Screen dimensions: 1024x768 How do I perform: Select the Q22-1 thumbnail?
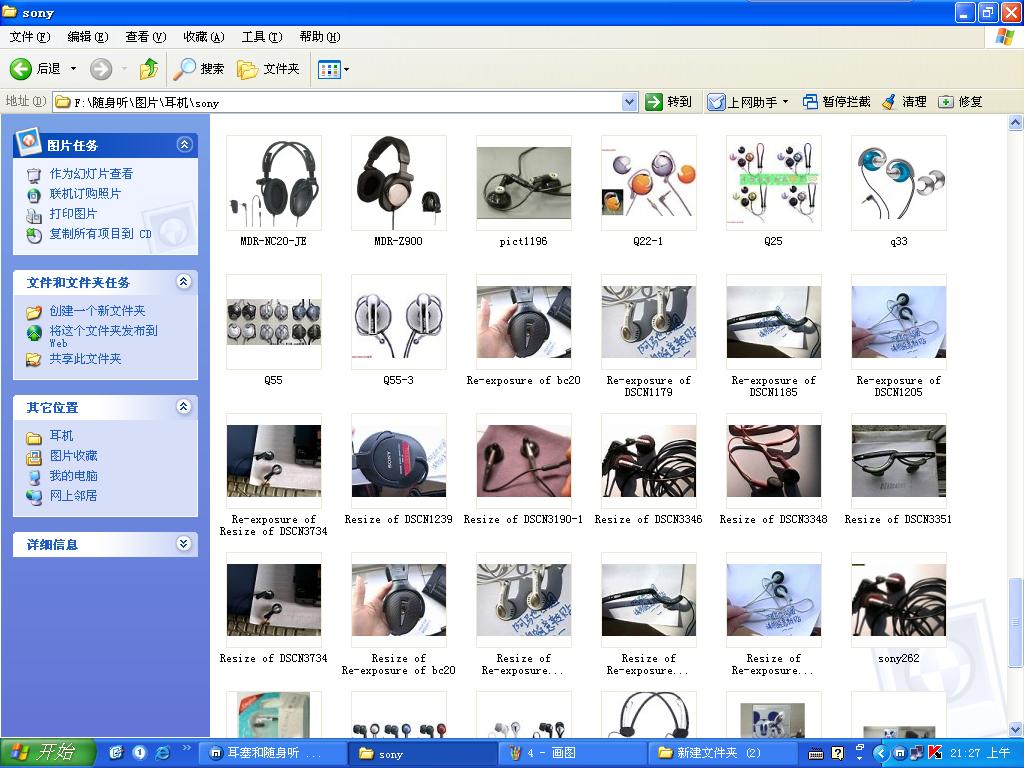[x=649, y=183]
